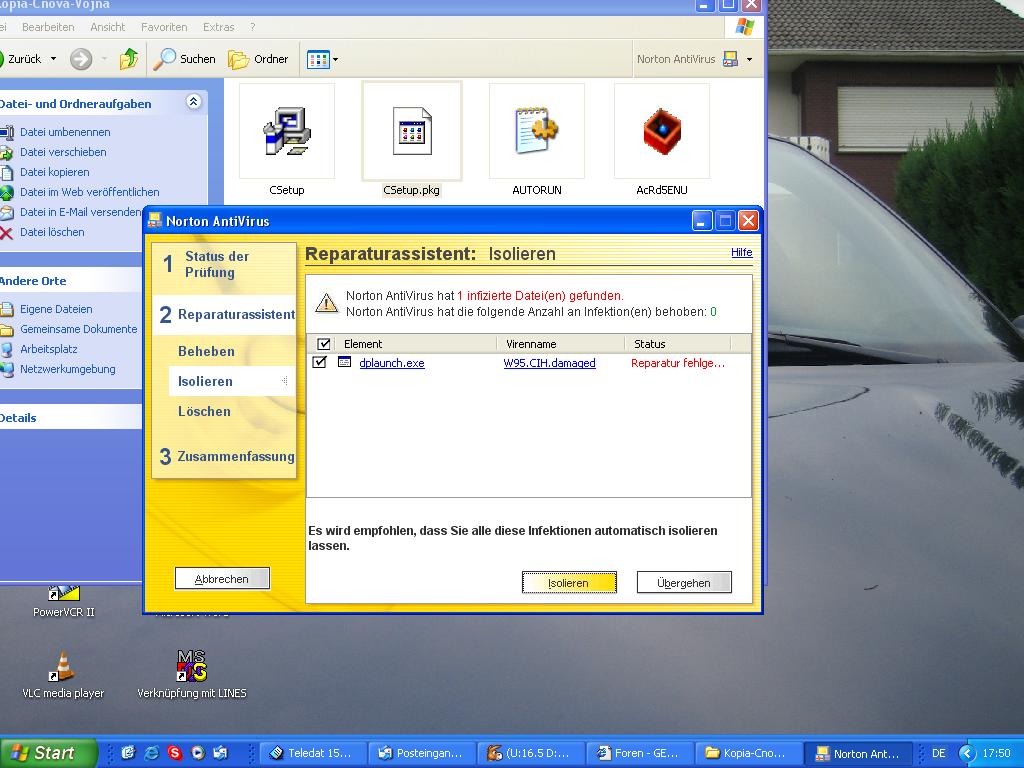Screen dimensions: 1024x768
Task: Toggle the select-all checkbox in the Element header
Action: [323, 344]
